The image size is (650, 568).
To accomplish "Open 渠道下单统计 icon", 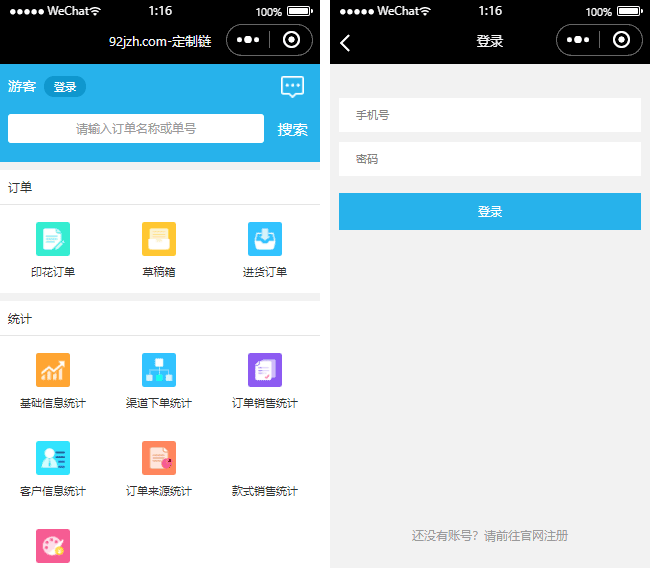I will click(159, 370).
